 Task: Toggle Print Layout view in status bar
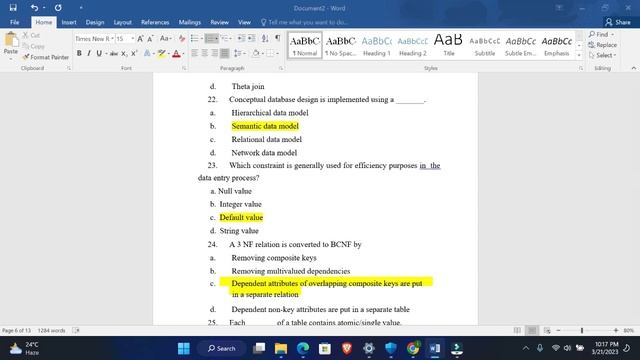[532, 330]
